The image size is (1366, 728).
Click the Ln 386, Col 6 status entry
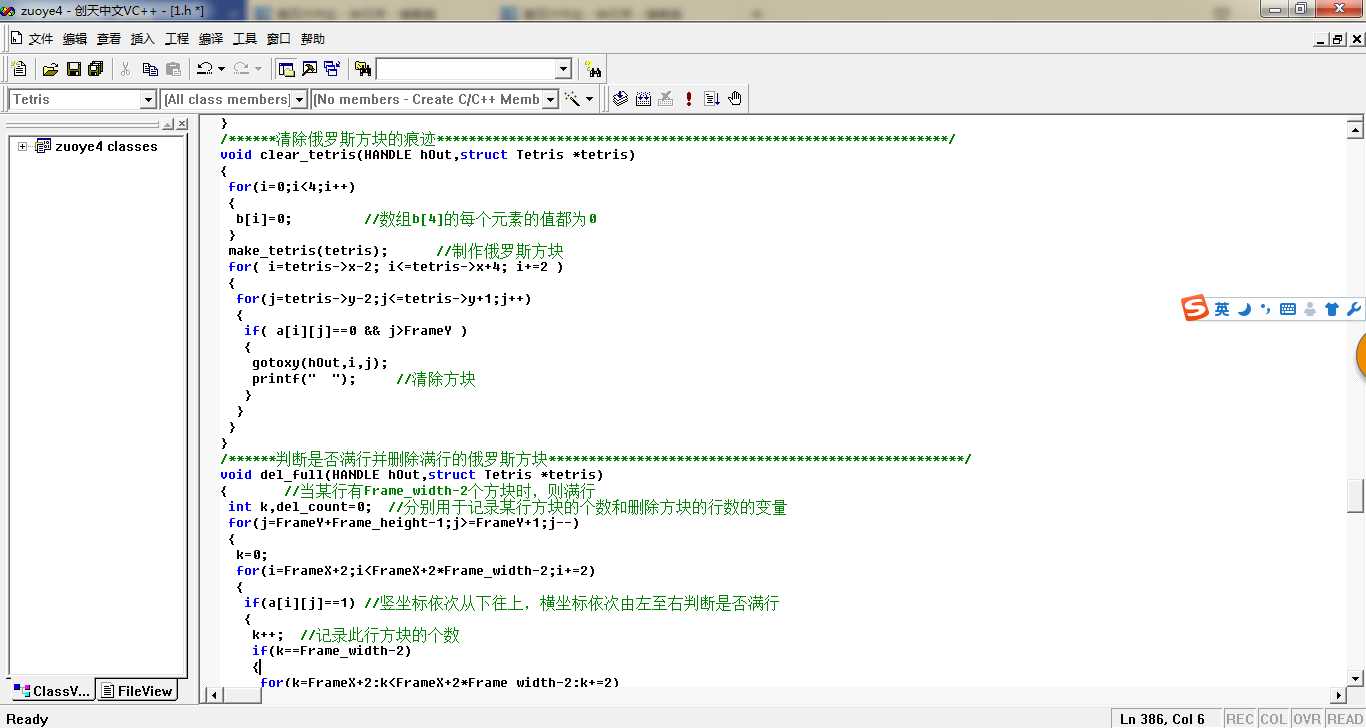tap(1166, 718)
